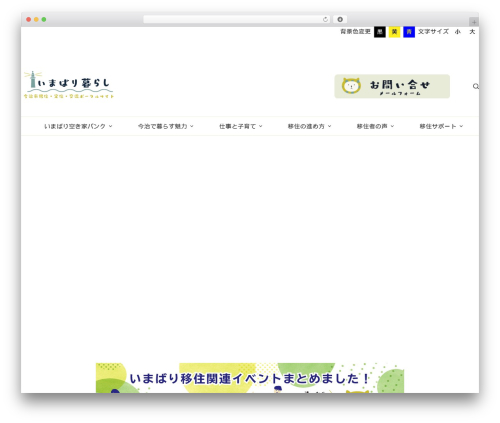Click the download icon beside address bar
The width and height of the screenshot is (500, 423).
pyautogui.click(x=340, y=19)
